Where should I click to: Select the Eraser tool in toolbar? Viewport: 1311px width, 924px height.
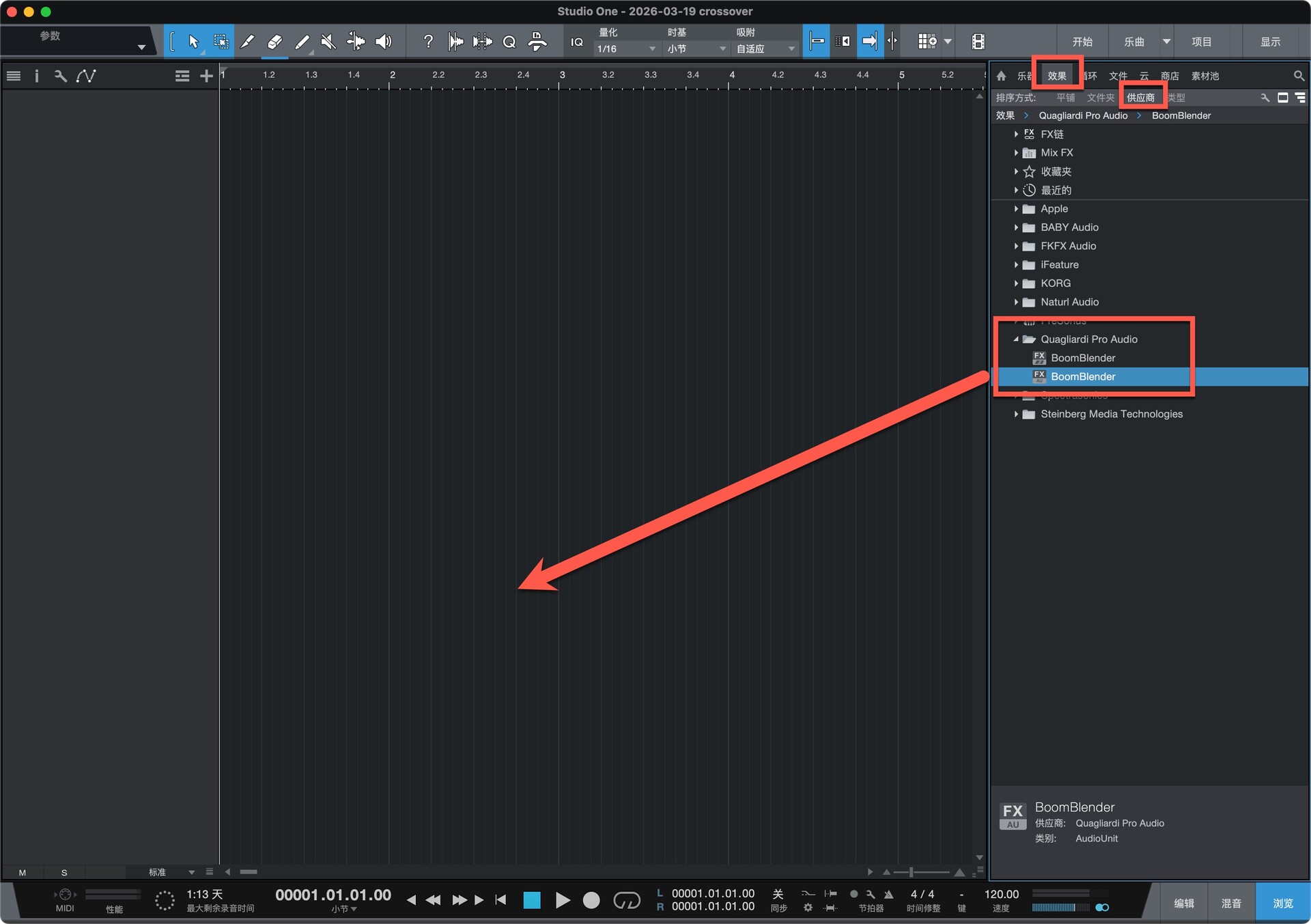[274, 42]
